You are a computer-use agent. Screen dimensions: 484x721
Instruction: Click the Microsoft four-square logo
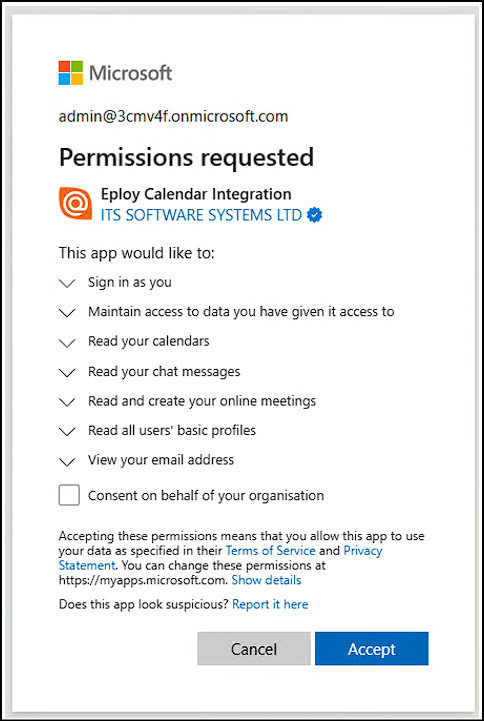(70, 73)
